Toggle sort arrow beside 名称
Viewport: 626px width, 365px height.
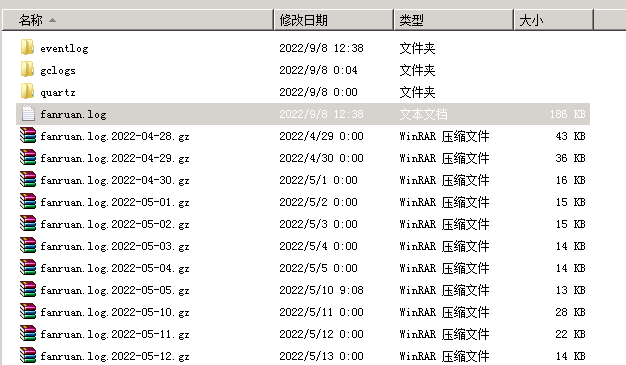(52, 20)
